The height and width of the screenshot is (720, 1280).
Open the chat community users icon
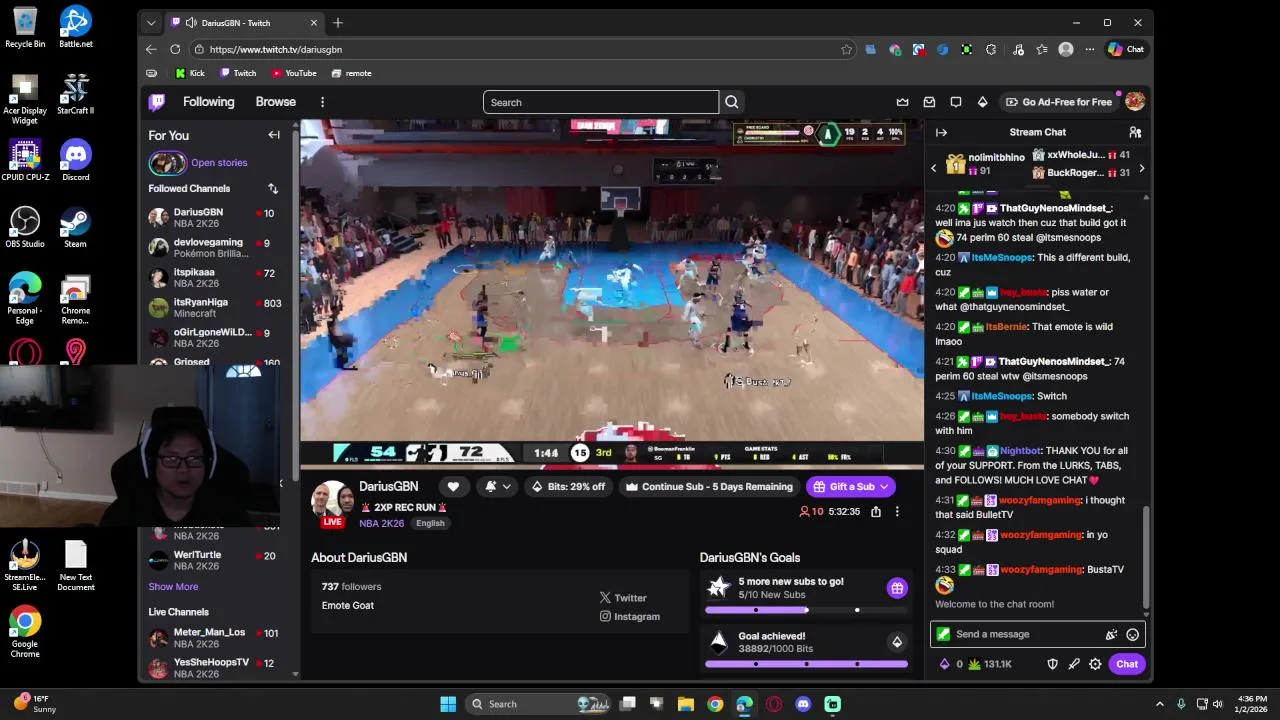(x=1135, y=132)
